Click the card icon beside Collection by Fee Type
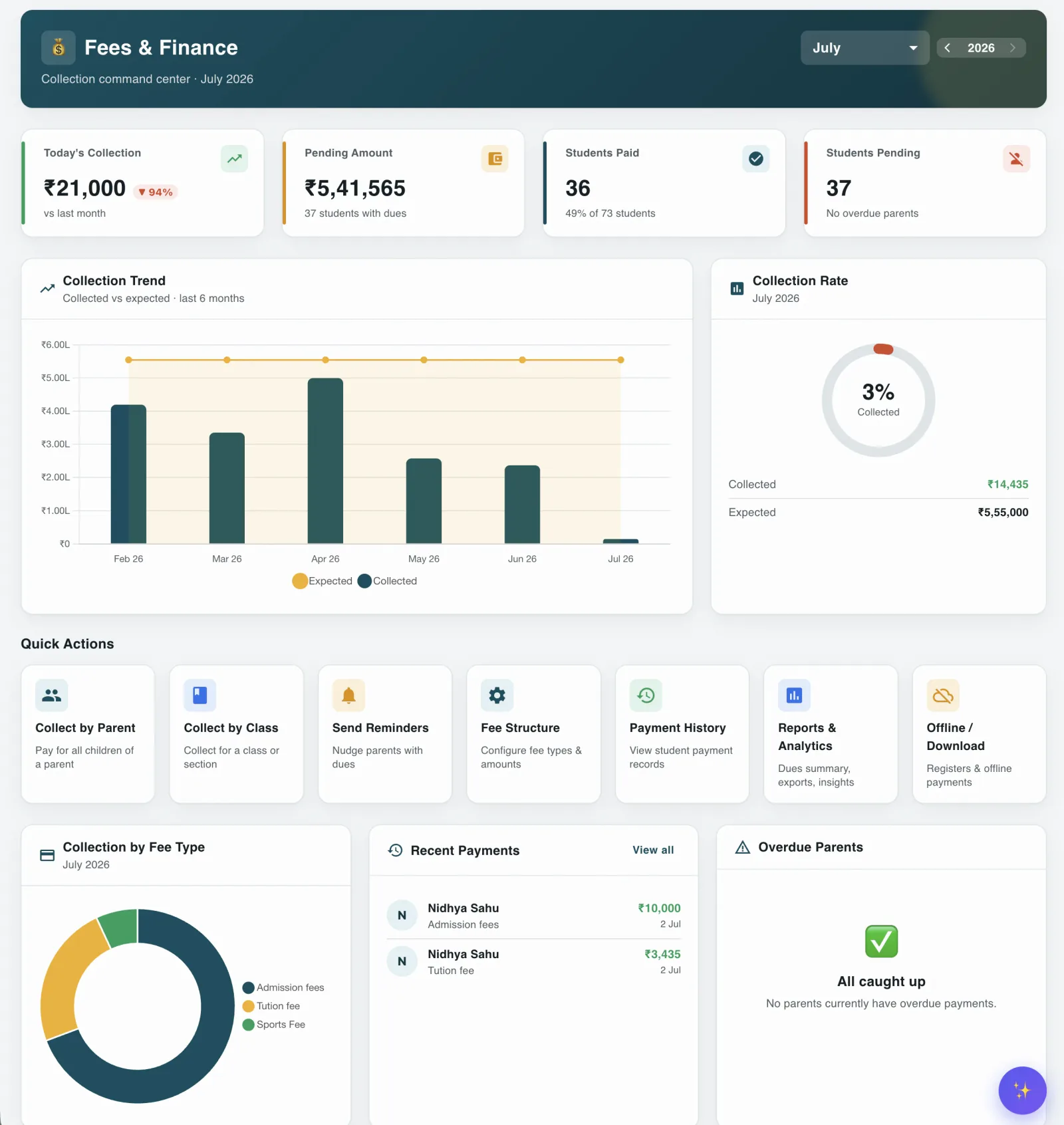Image resolution: width=1064 pixels, height=1125 pixels. point(47,855)
